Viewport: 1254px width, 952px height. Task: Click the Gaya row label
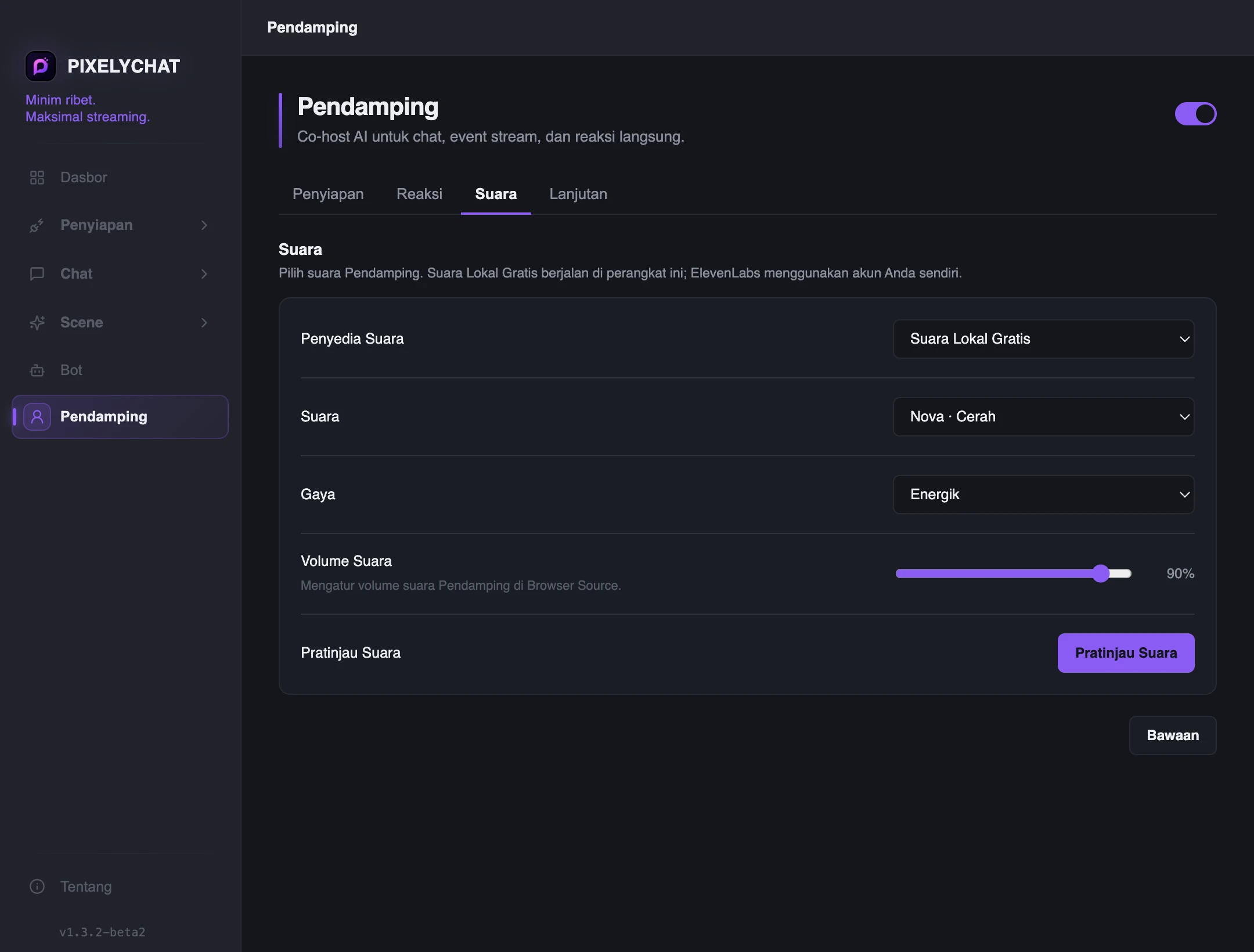(x=318, y=495)
